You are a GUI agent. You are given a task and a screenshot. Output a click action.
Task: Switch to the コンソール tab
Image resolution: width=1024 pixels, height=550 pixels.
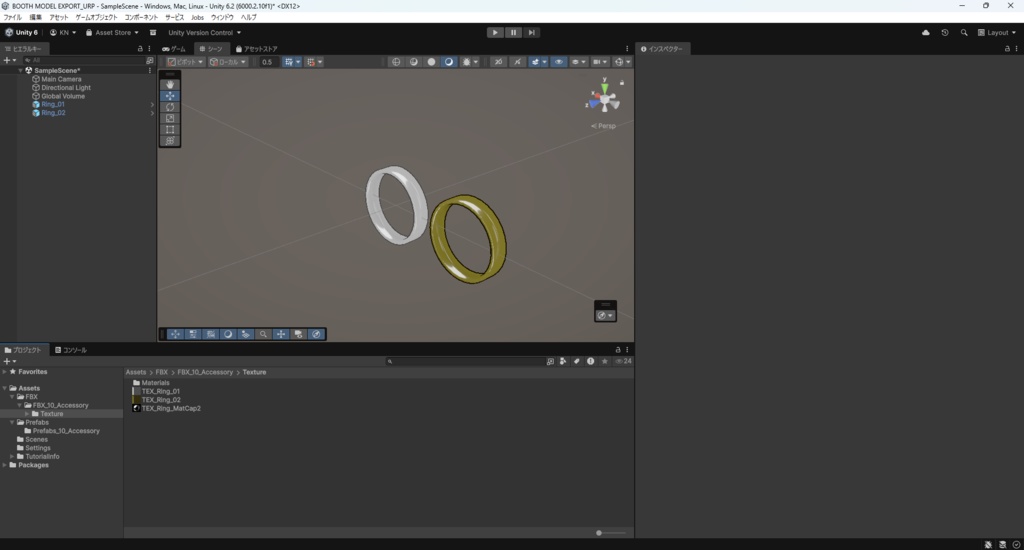(71, 350)
